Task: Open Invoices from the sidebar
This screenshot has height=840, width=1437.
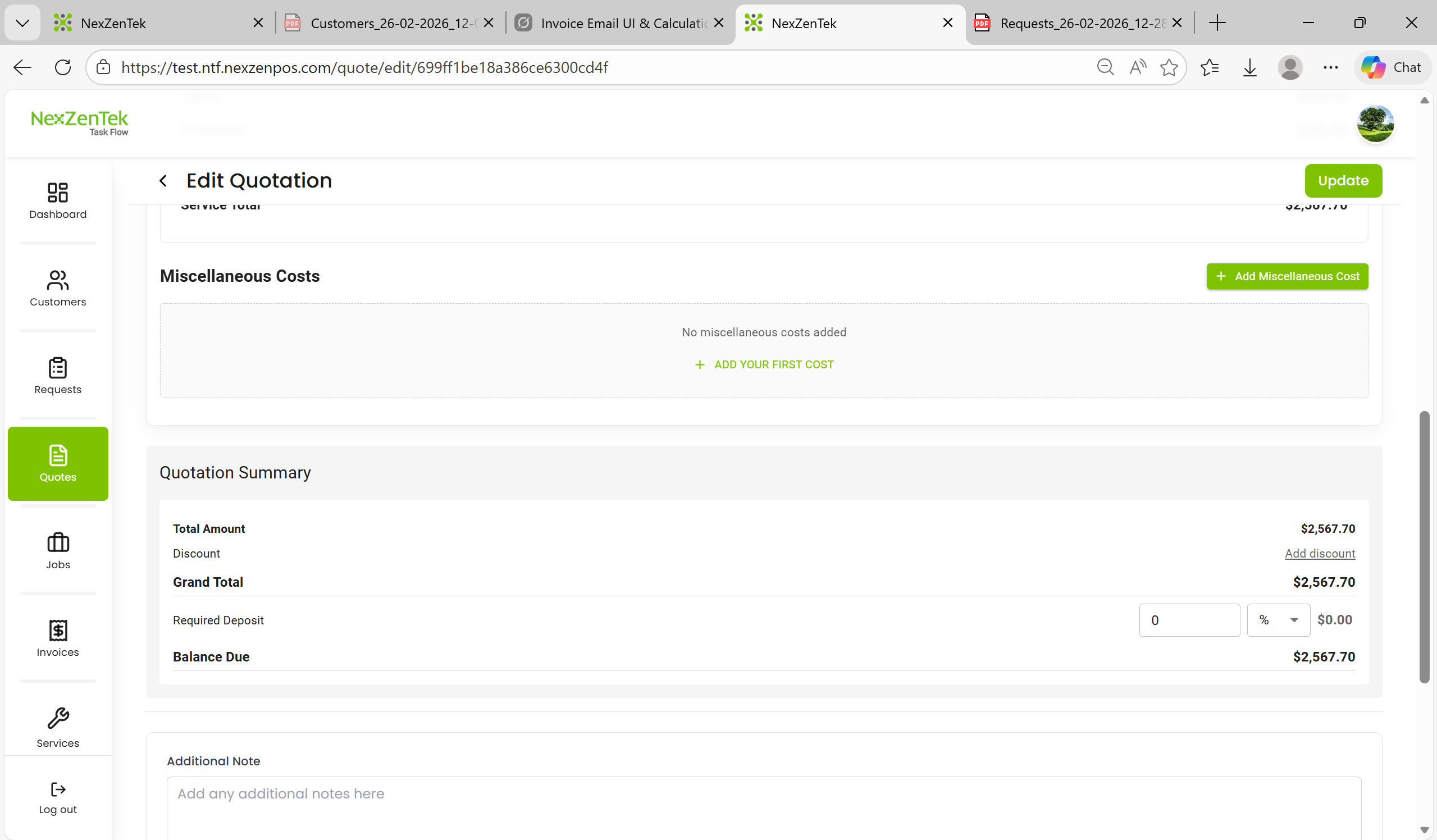Action: (58, 630)
